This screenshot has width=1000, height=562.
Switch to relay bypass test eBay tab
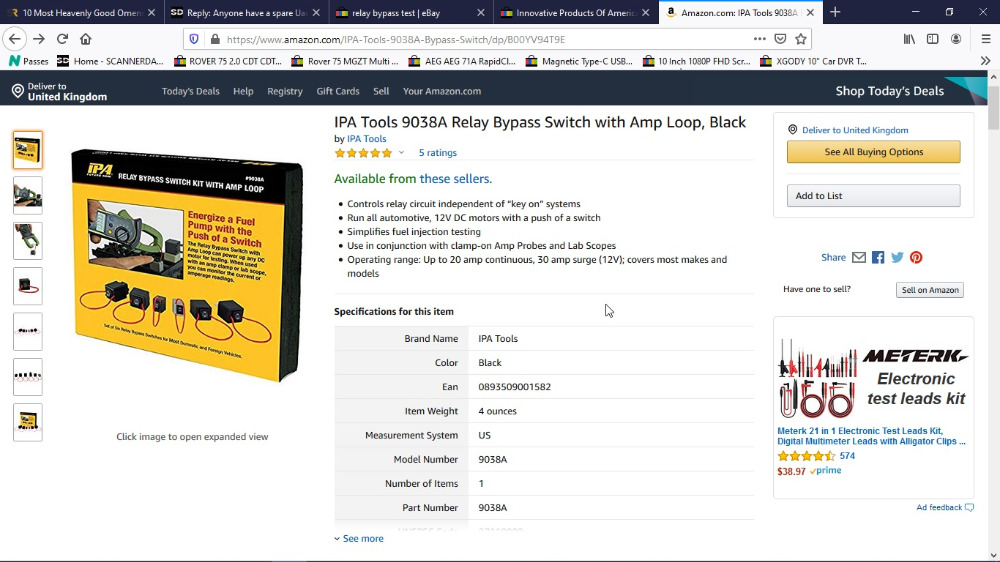click(x=408, y=12)
